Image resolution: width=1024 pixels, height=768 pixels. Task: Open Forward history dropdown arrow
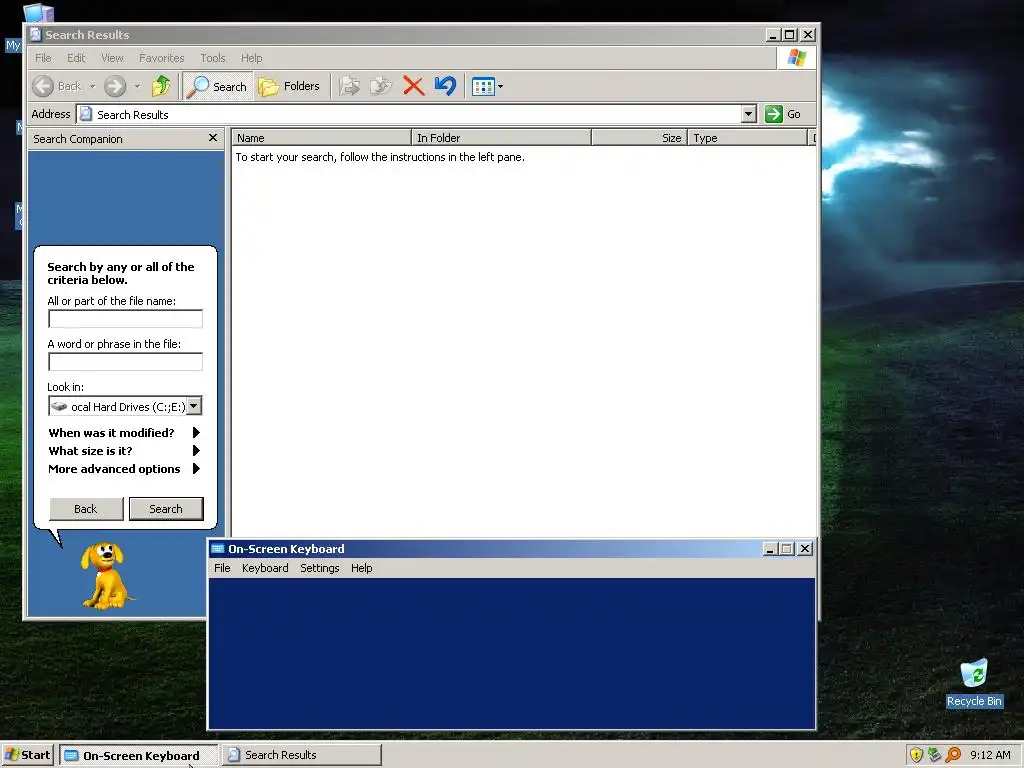[x=137, y=86]
